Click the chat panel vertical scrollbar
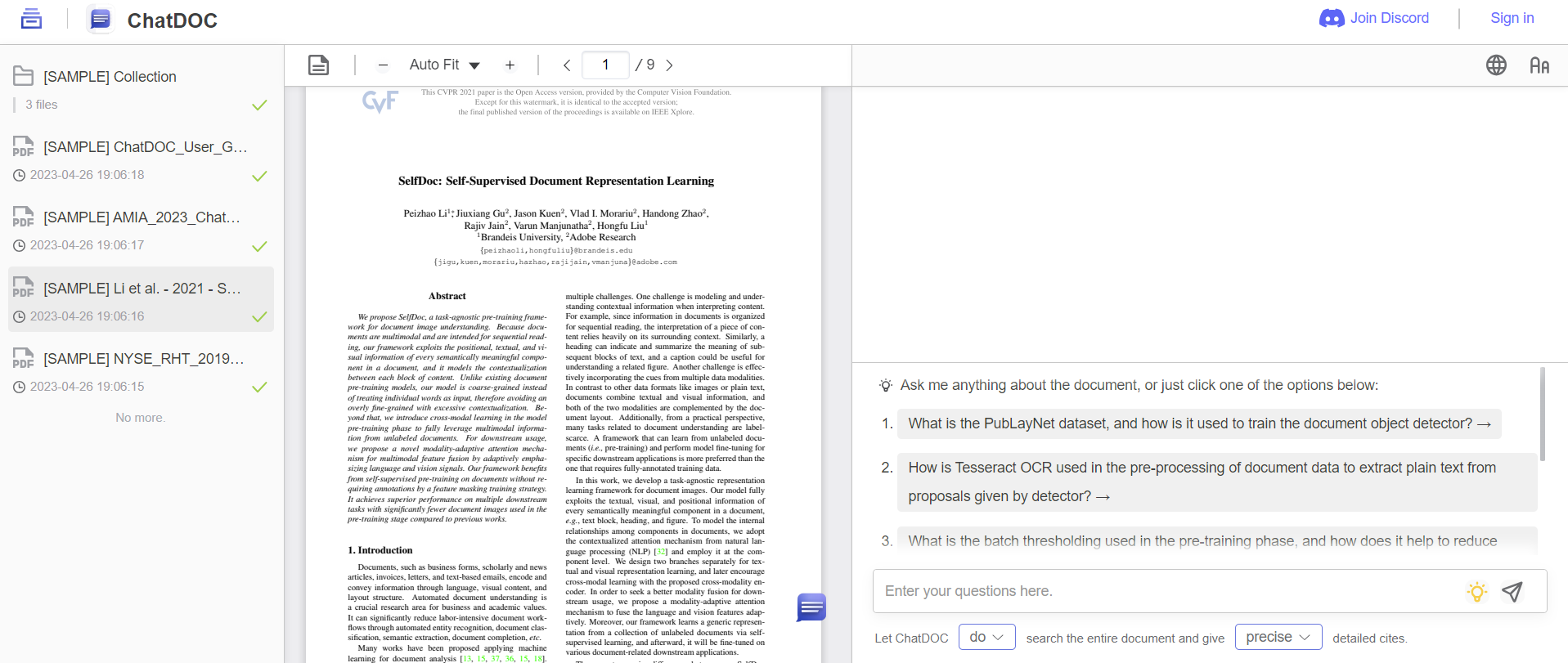Screen dimensions: 1568x663 tap(1543, 414)
